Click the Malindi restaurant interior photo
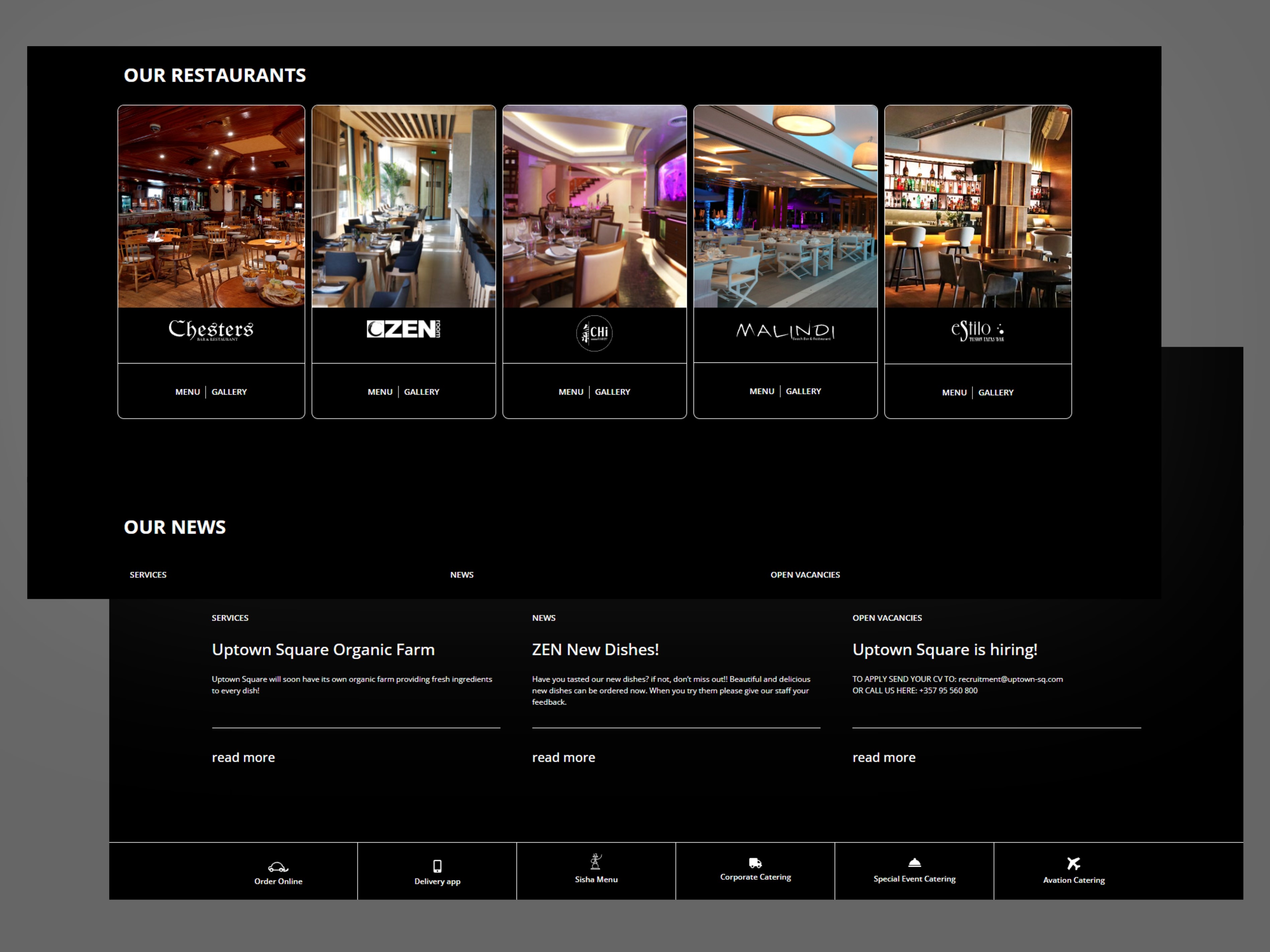The height and width of the screenshot is (952, 1270). [786, 207]
